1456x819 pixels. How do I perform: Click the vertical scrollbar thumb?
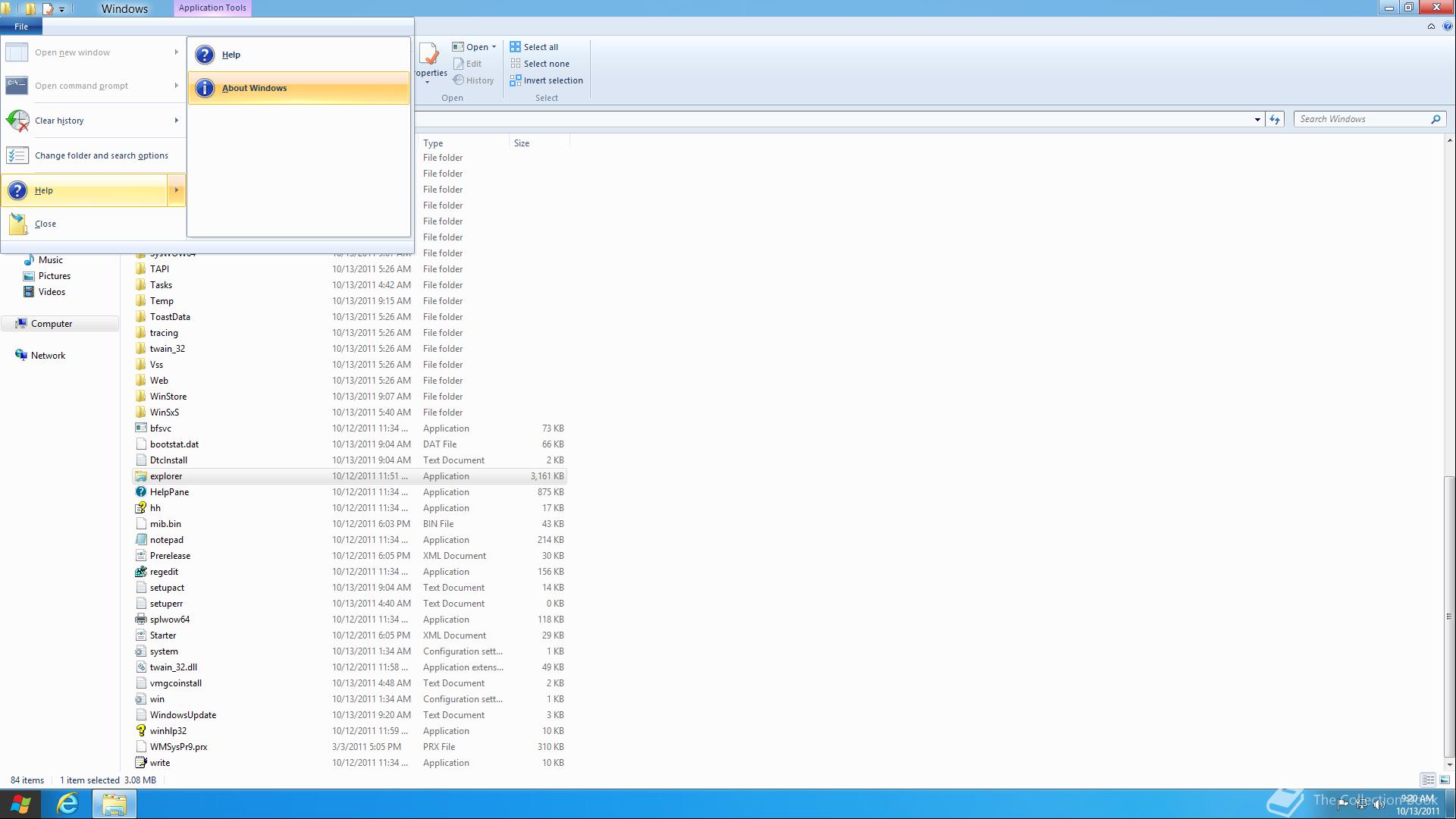1449,616
